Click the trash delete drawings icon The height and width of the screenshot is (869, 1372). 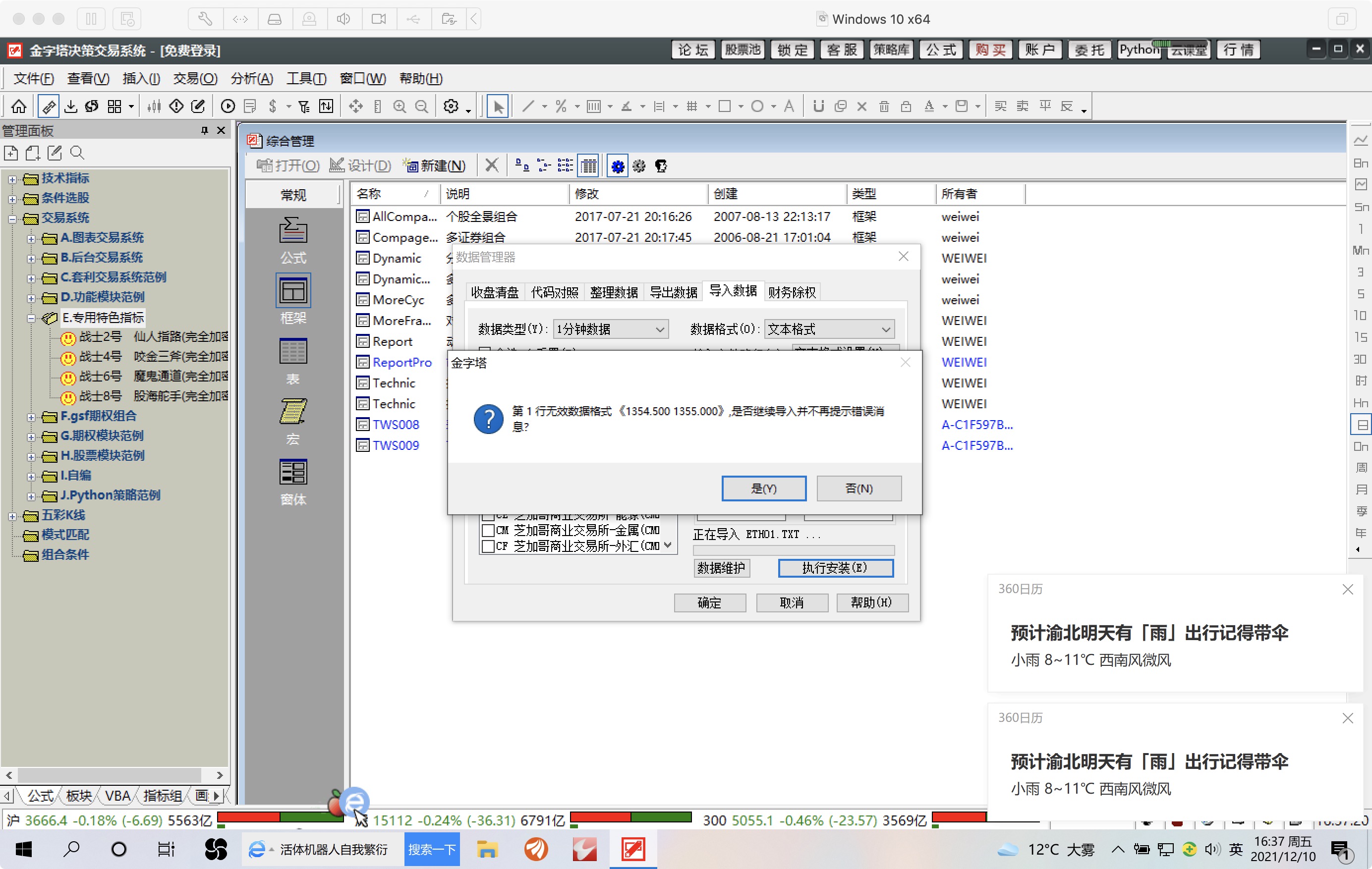884,107
